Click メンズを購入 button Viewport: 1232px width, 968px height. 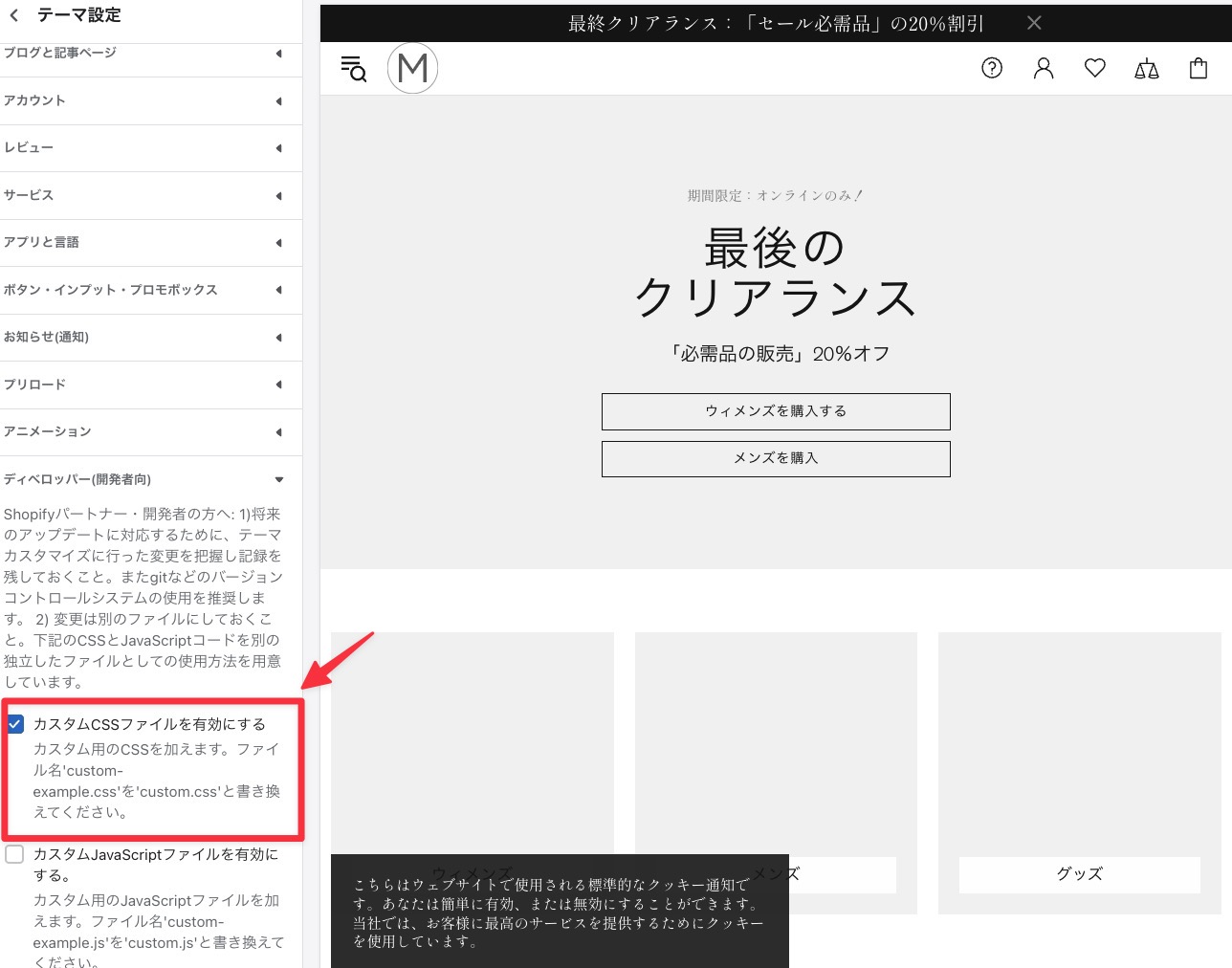(x=776, y=458)
